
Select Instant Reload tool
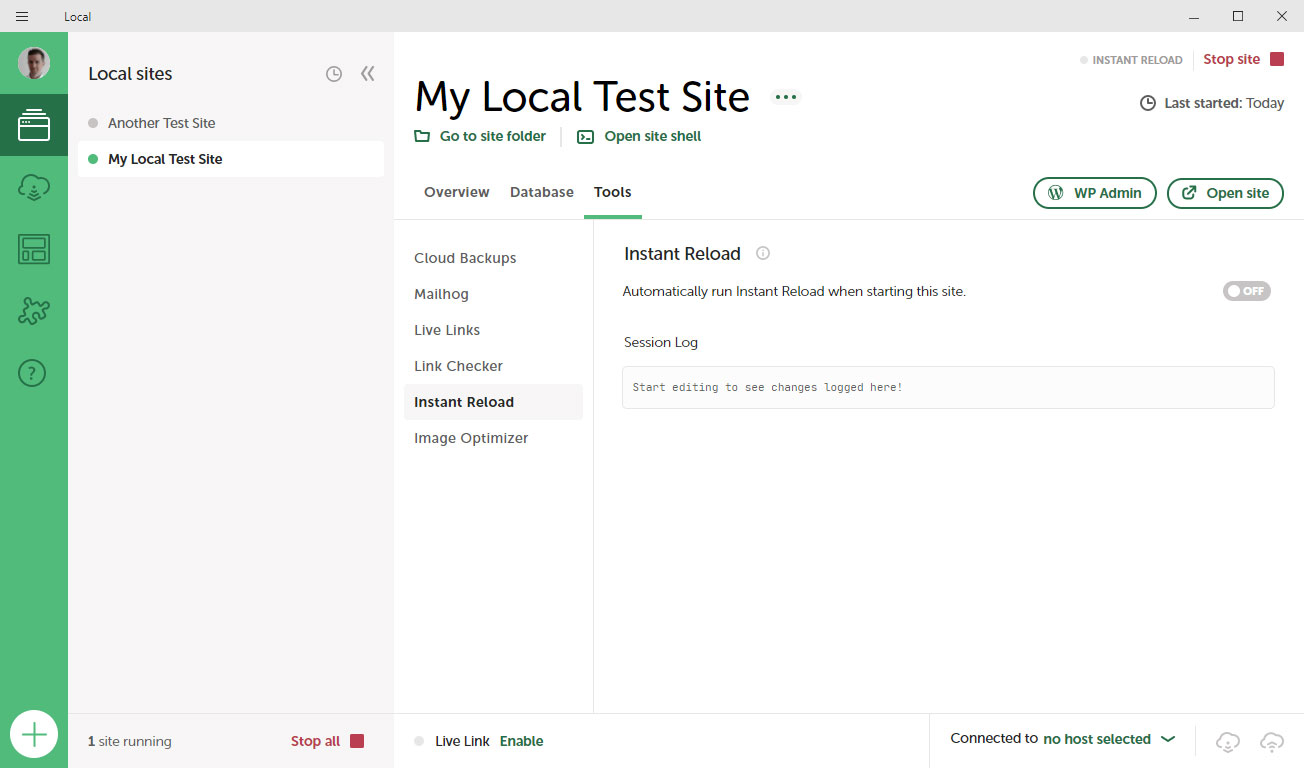[x=493, y=402]
